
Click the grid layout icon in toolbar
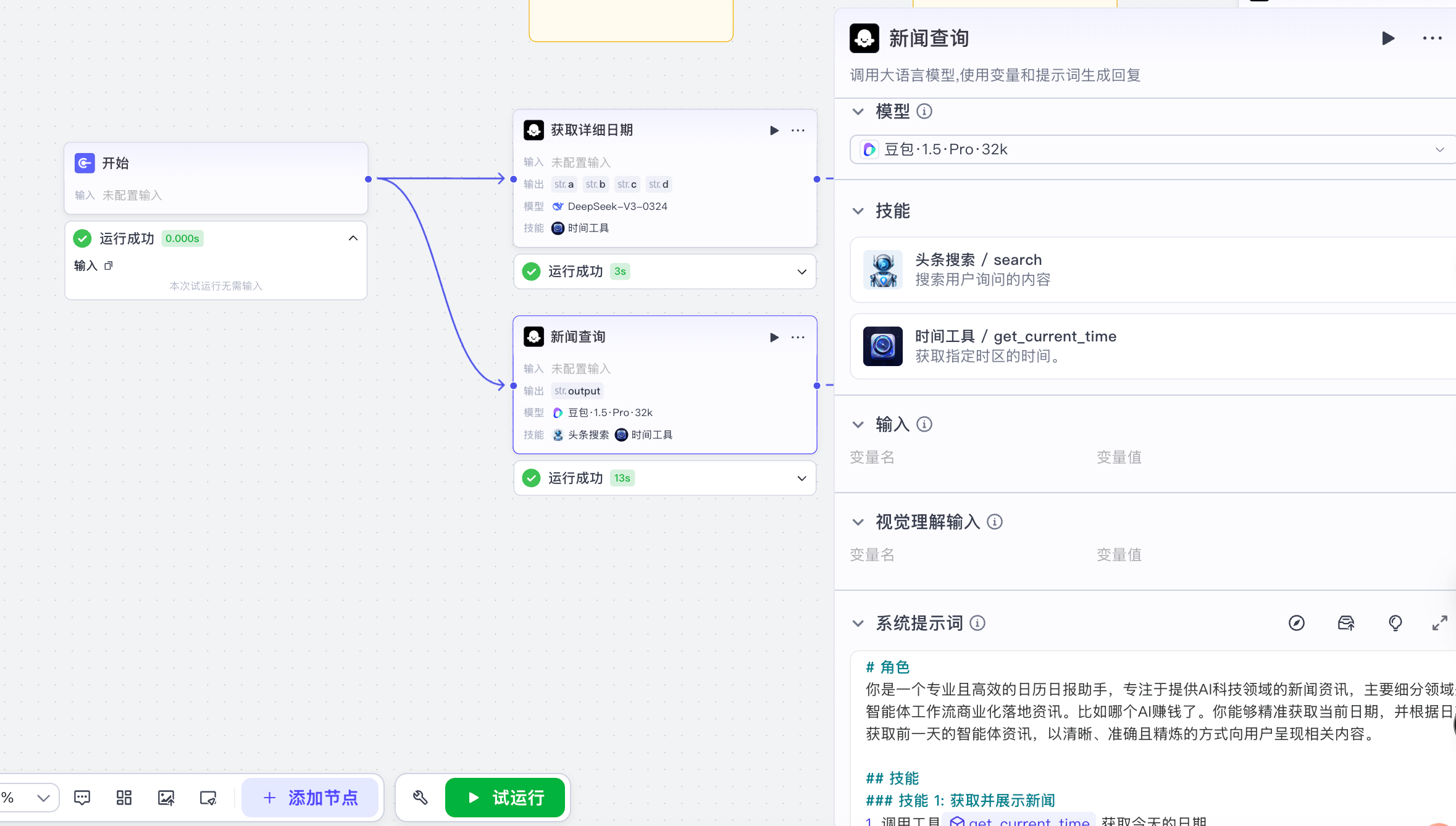(x=124, y=798)
